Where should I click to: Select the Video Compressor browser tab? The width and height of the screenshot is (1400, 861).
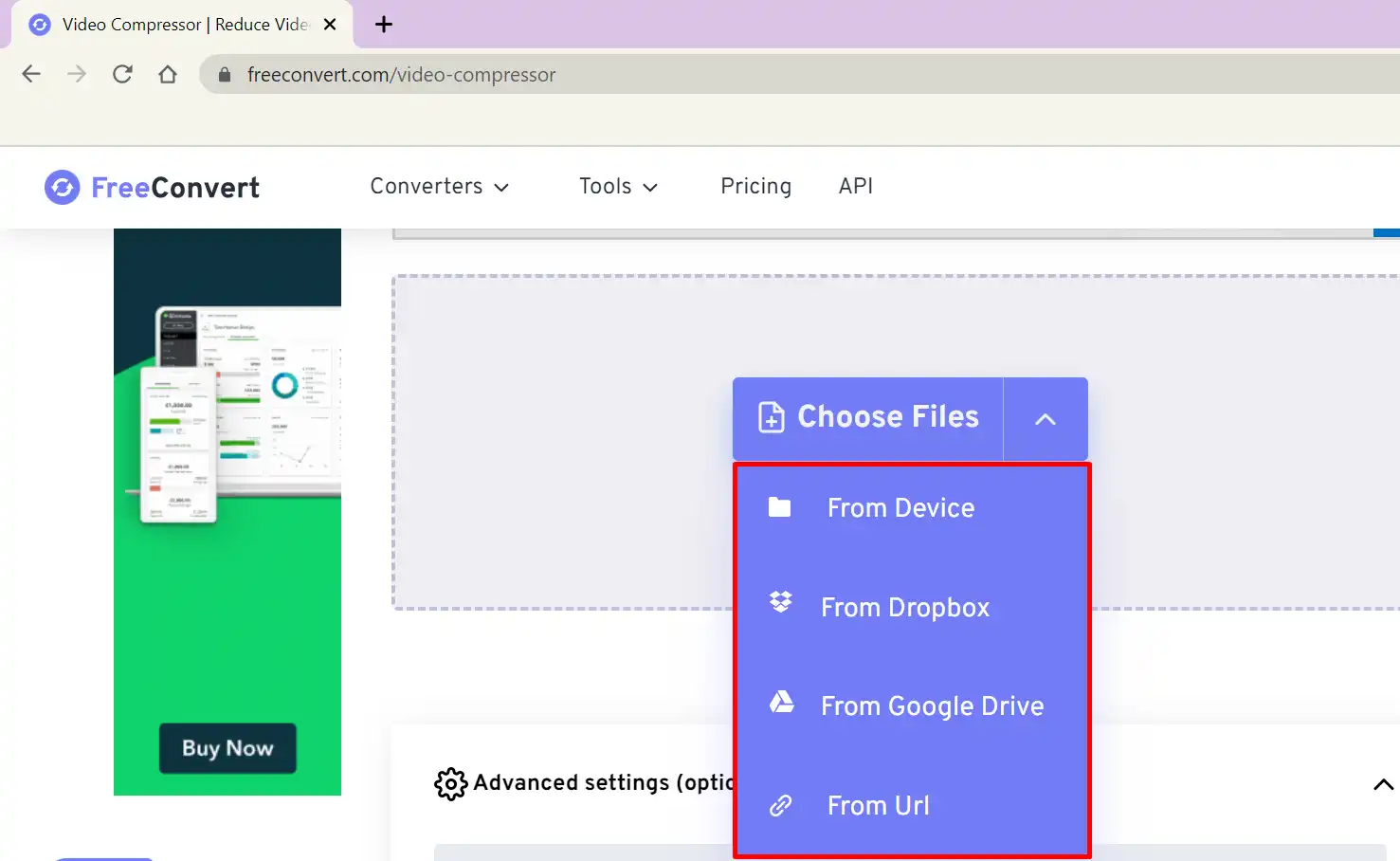tap(182, 25)
